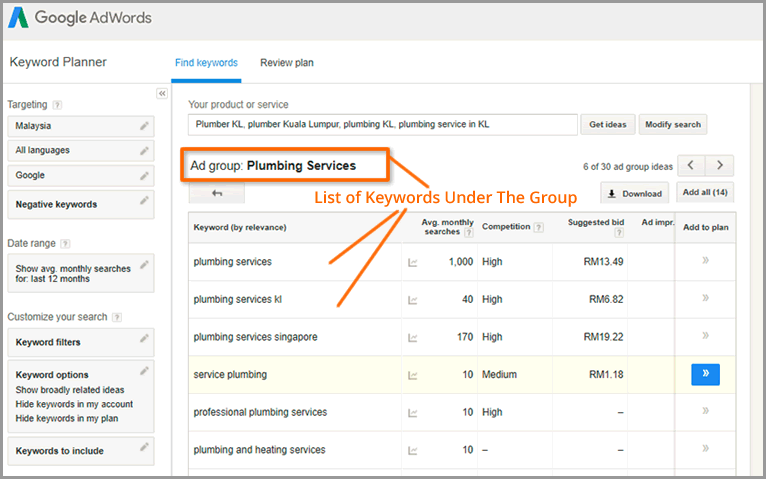Add plumbing services kl to plan
The height and width of the screenshot is (479, 766).
[x=705, y=298]
